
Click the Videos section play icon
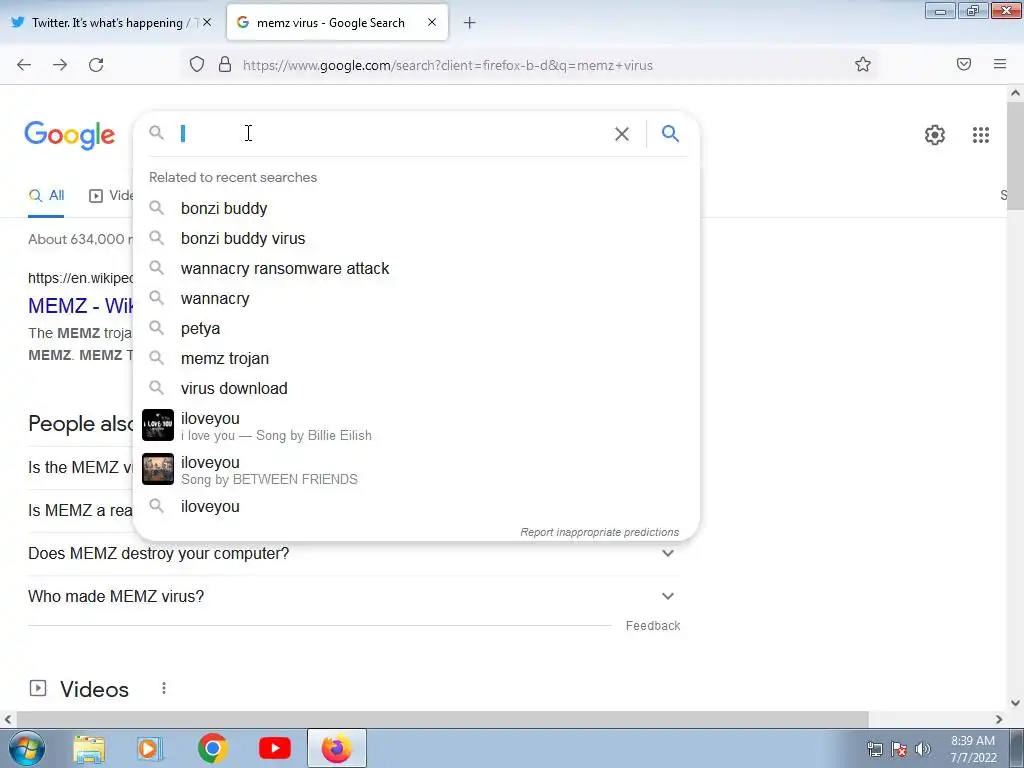38,688
